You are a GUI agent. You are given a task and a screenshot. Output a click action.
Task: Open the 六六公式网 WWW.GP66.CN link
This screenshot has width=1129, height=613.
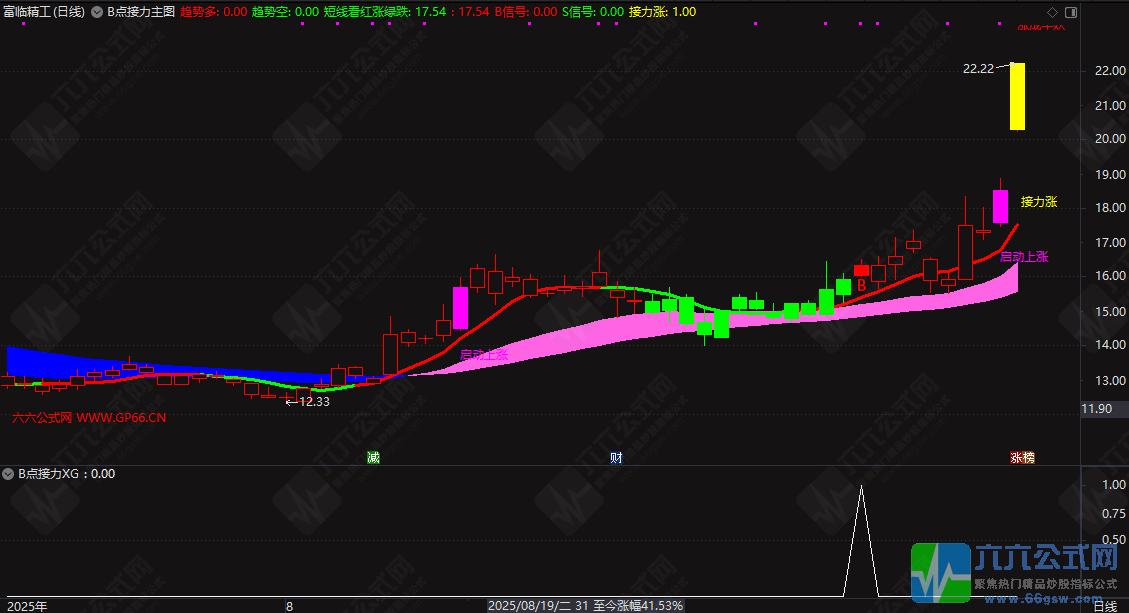(89, 417)
